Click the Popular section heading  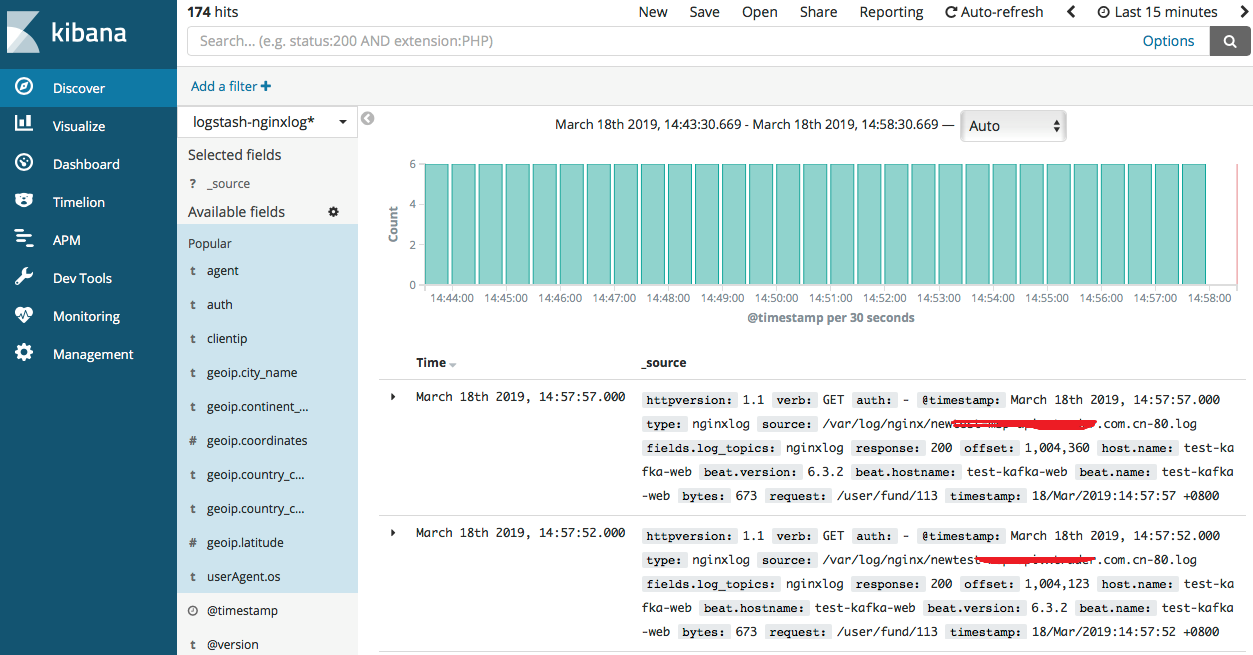(x=210, y=244)
